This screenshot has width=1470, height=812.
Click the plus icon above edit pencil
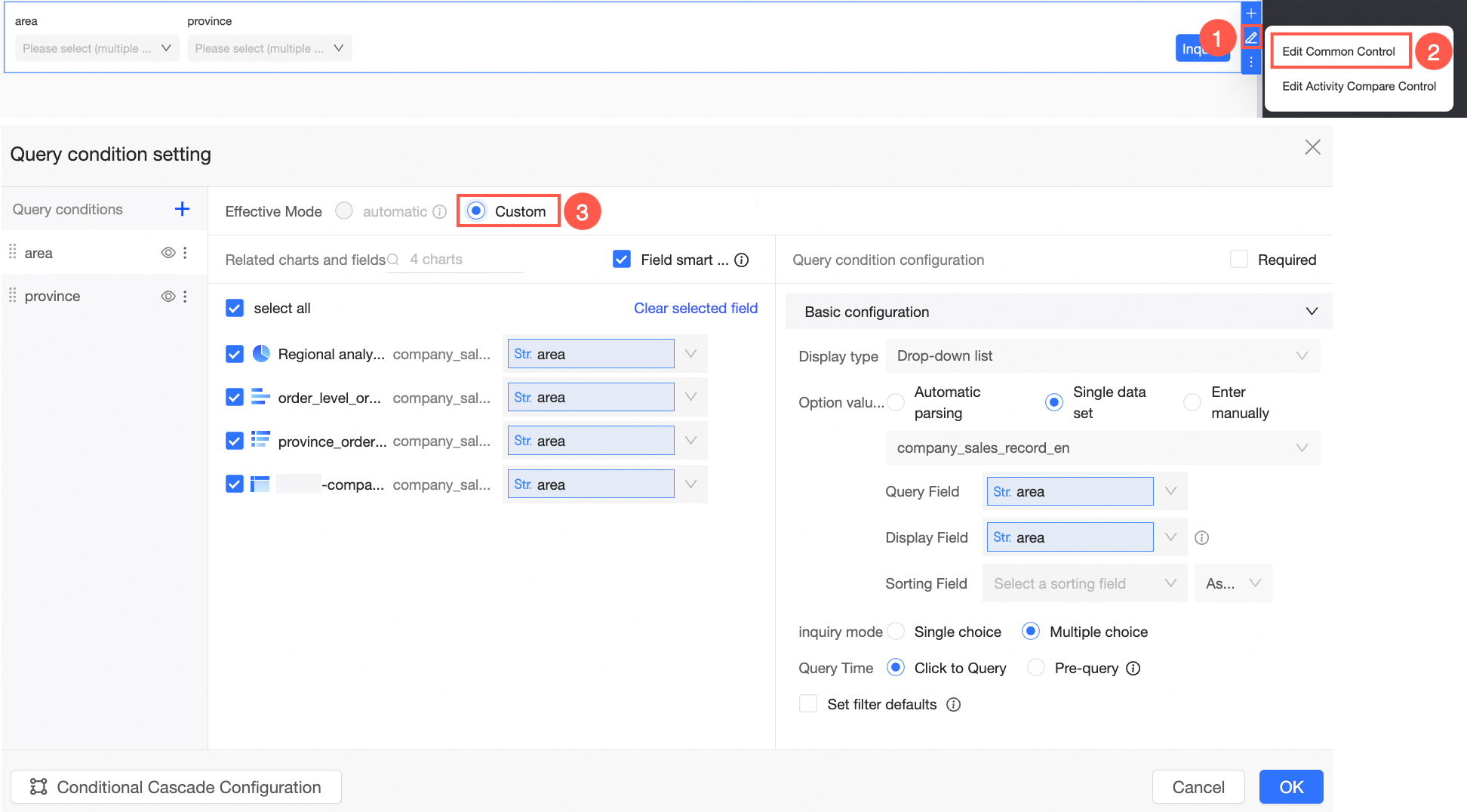pos(1251,14)
